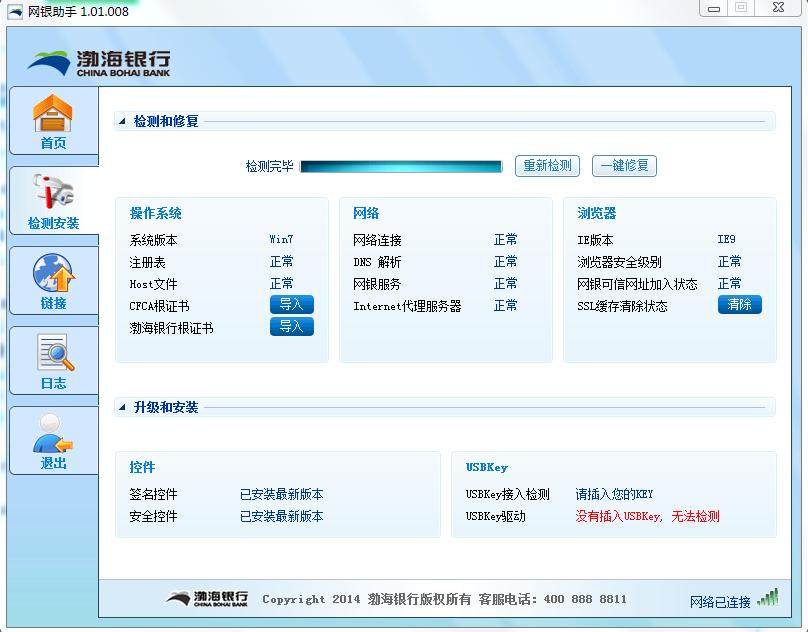The height and width of the screenshot is (632, 808).
Task: Click the title bar app icon
Action: pyautogui.click(x=14, y=11)
